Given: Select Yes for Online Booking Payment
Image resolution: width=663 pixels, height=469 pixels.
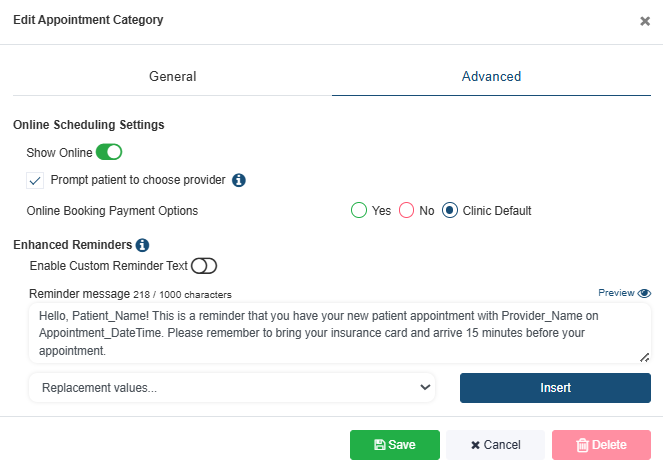Looking at the screenshot, I should (359, 211).
